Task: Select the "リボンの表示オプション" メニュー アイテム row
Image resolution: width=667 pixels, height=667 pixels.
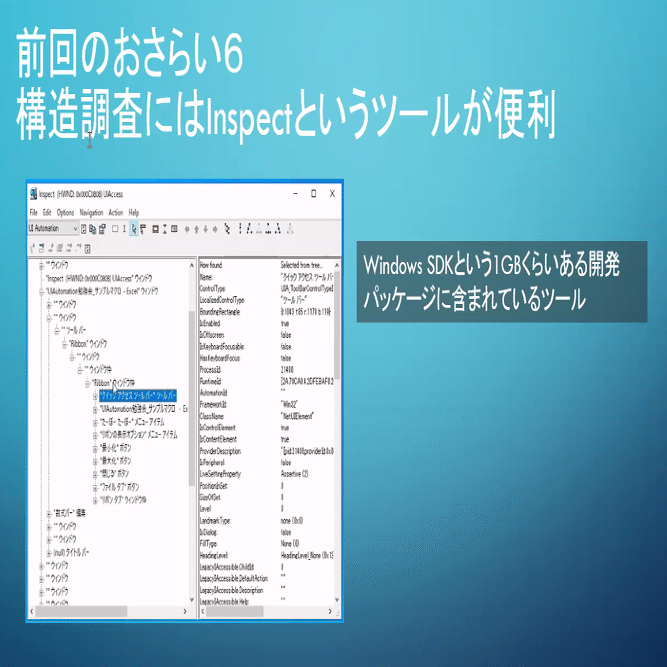Action: pyautogui.click(x=138, y=435)
